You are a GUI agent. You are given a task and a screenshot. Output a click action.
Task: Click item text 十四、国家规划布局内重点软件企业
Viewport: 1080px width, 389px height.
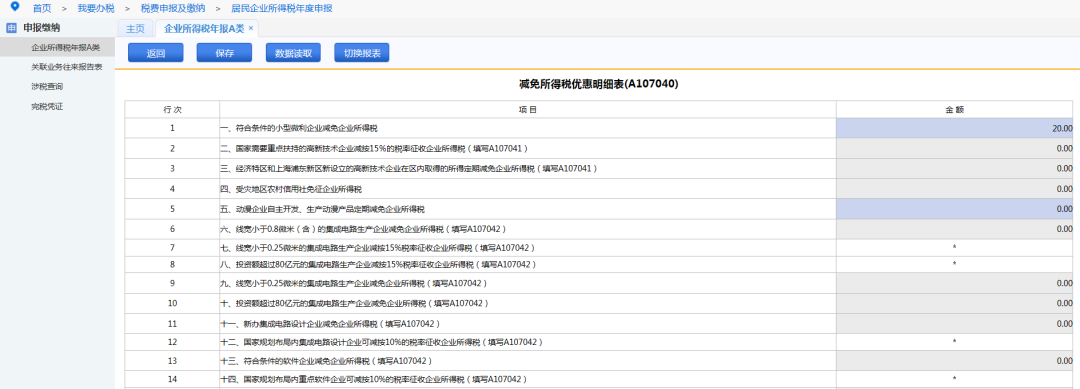point(374,379)
